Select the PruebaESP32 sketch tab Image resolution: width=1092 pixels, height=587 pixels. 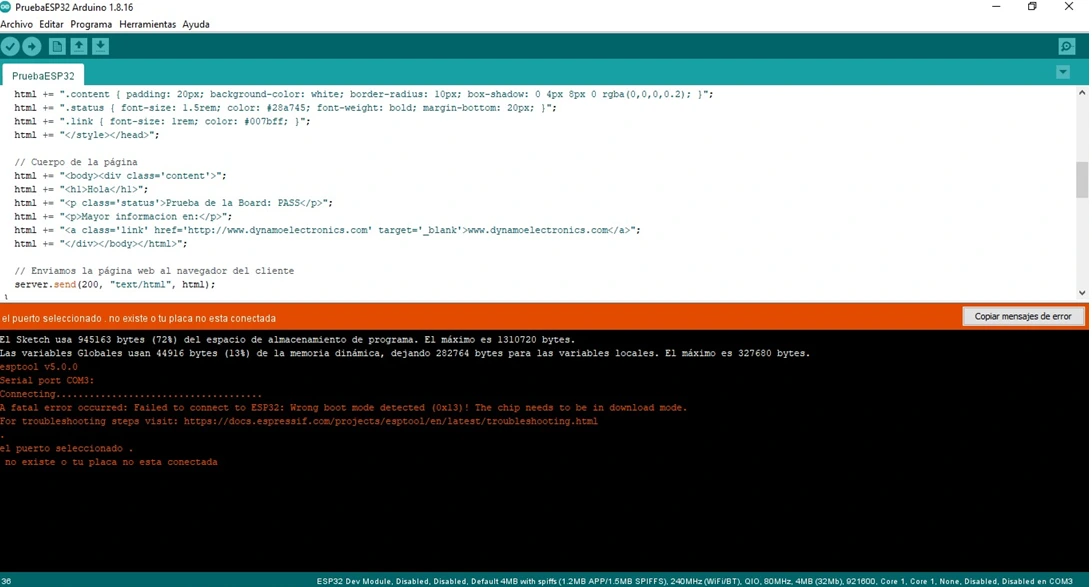point(43,75)
